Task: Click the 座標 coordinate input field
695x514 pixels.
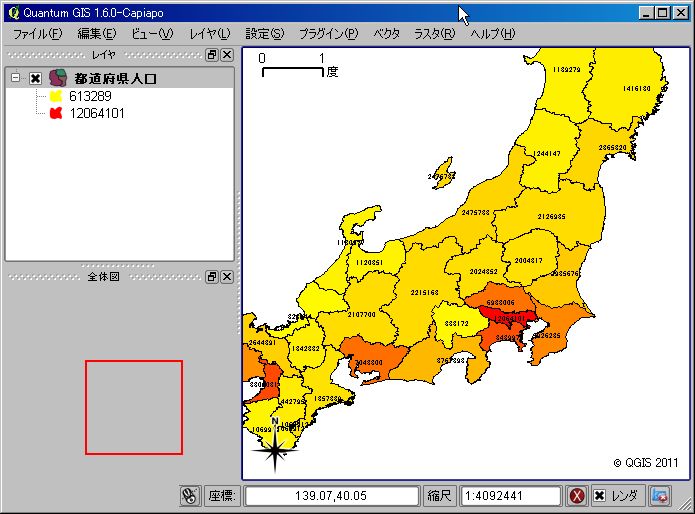Action: pos(331,495)
